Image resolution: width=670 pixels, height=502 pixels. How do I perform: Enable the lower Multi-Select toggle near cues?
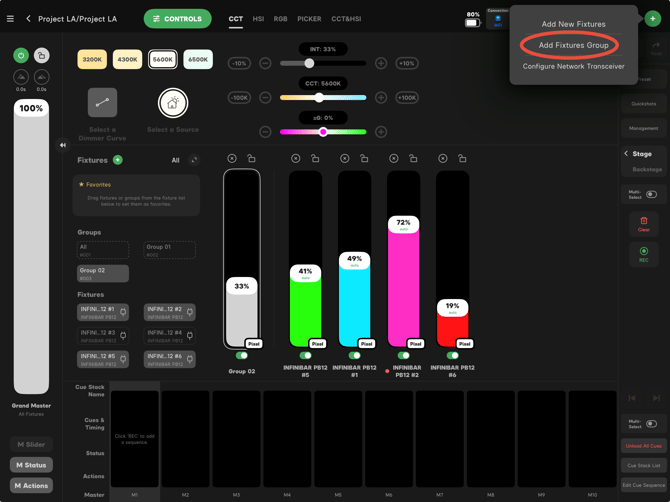[651, 424]
